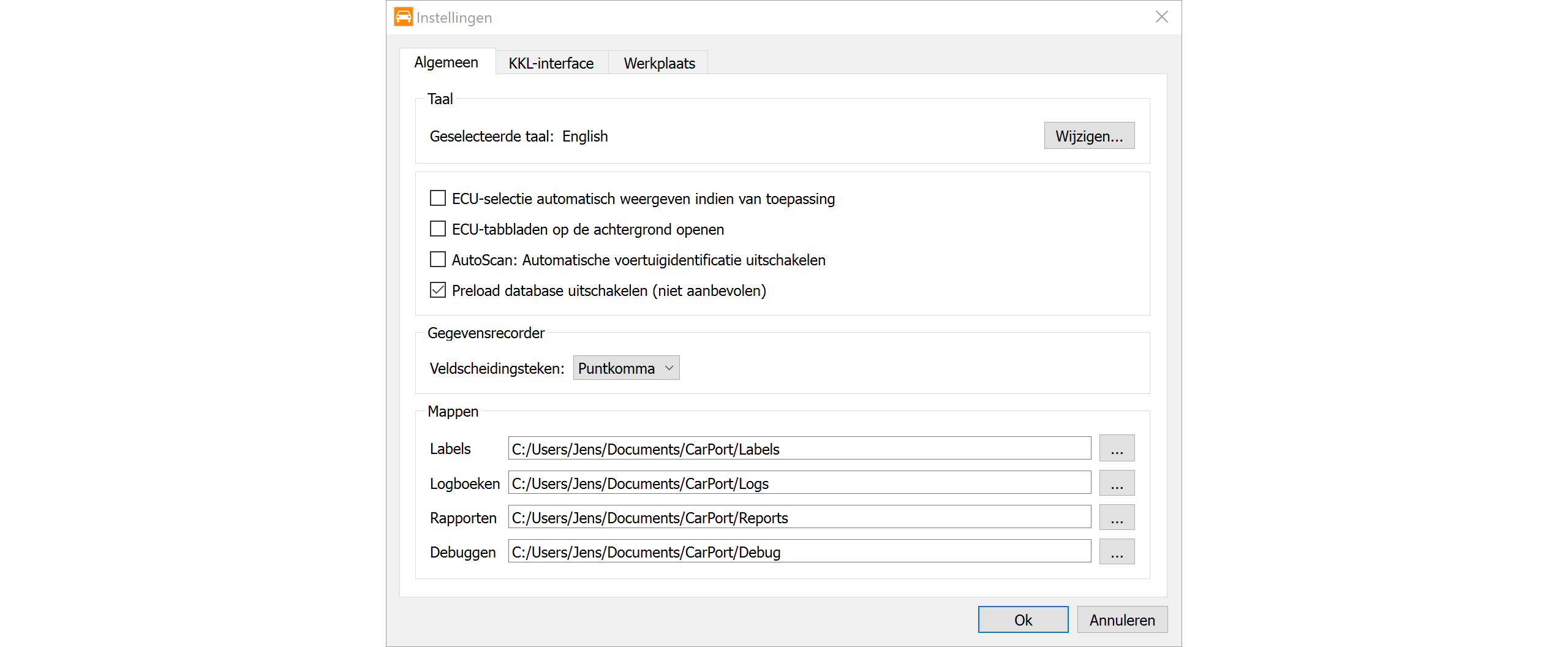Click inside the Labels folder path field
The height and width of the screenshot is (647, 1568).
pos(799,448)
